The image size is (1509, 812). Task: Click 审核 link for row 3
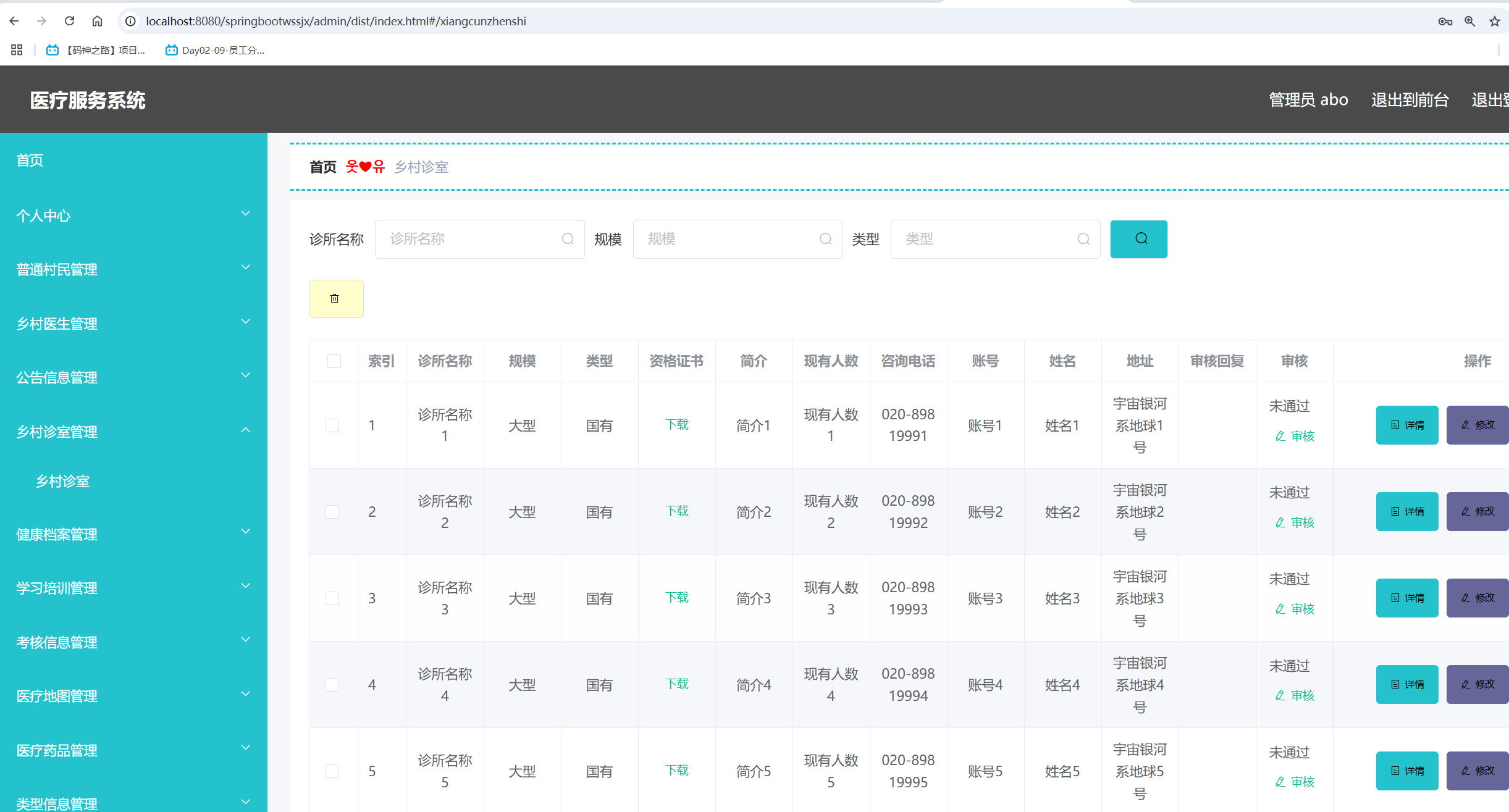coord(1295,609)
